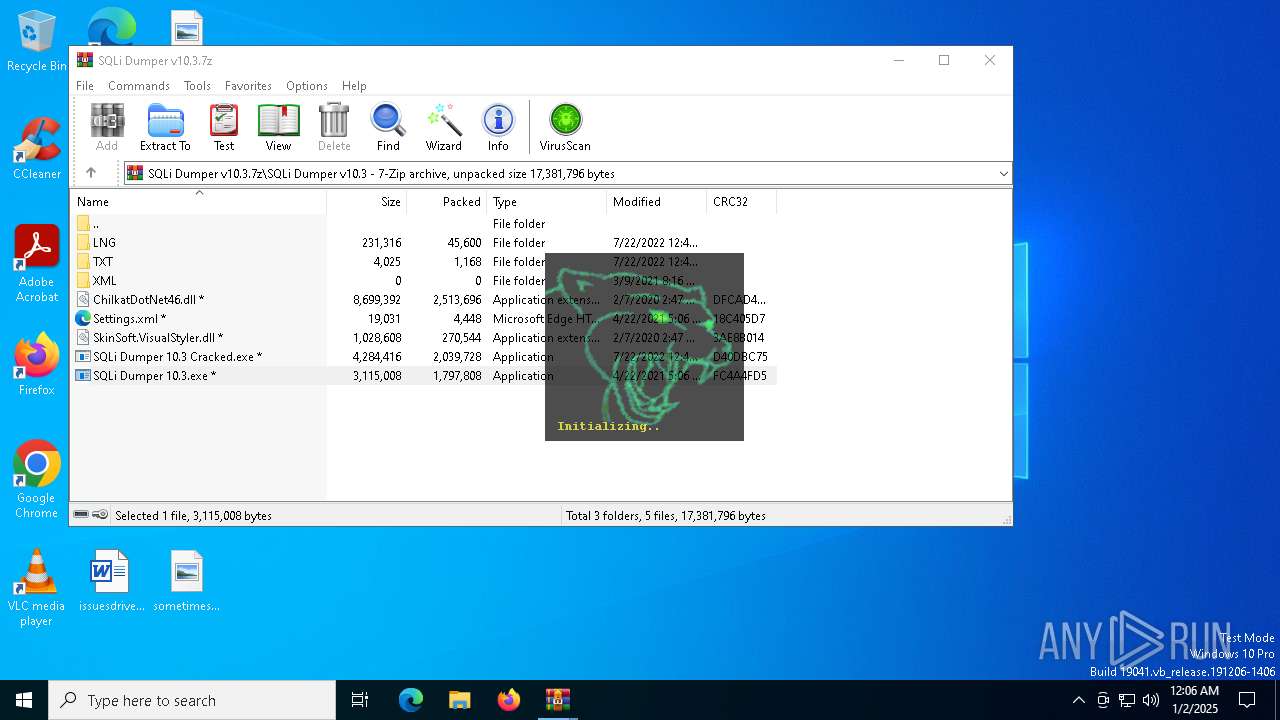The height and width of the screenshot is (720, 1280).
Task: Click the WinRAR title bar icon
Action: tap(85, 60)
